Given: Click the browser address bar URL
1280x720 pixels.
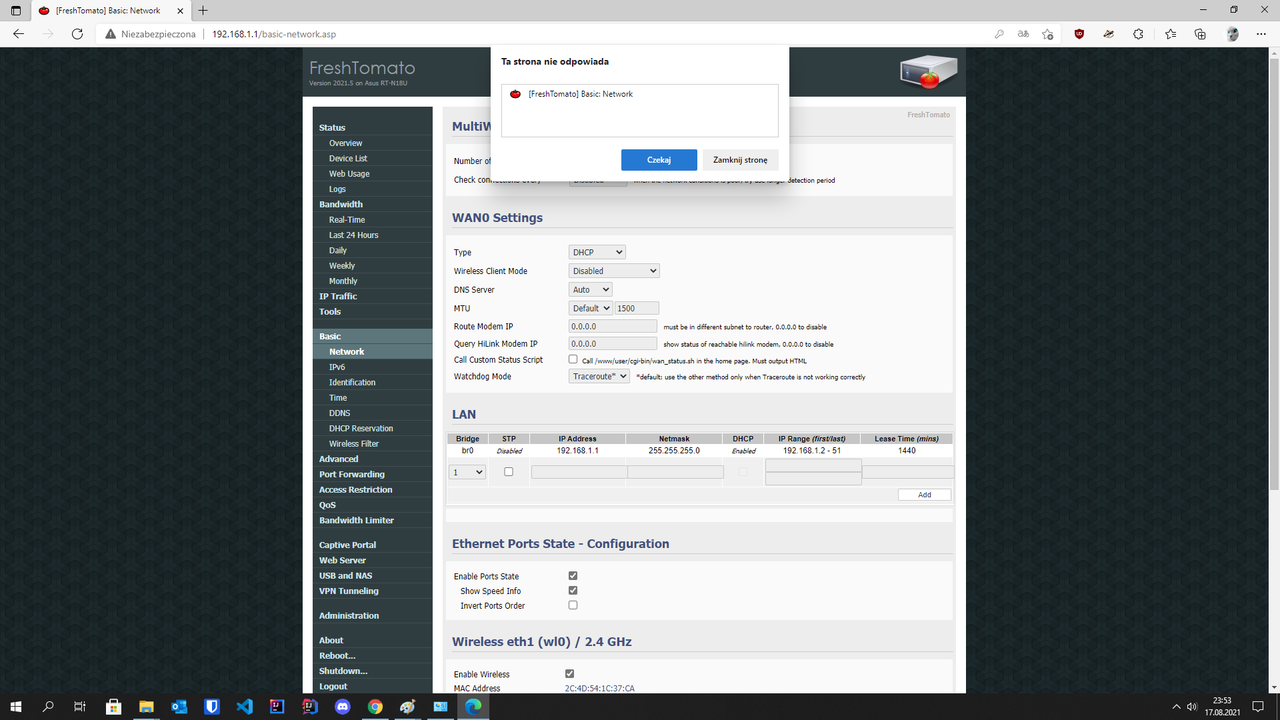Looking at the screenshot, I should [x=274, y=34].
